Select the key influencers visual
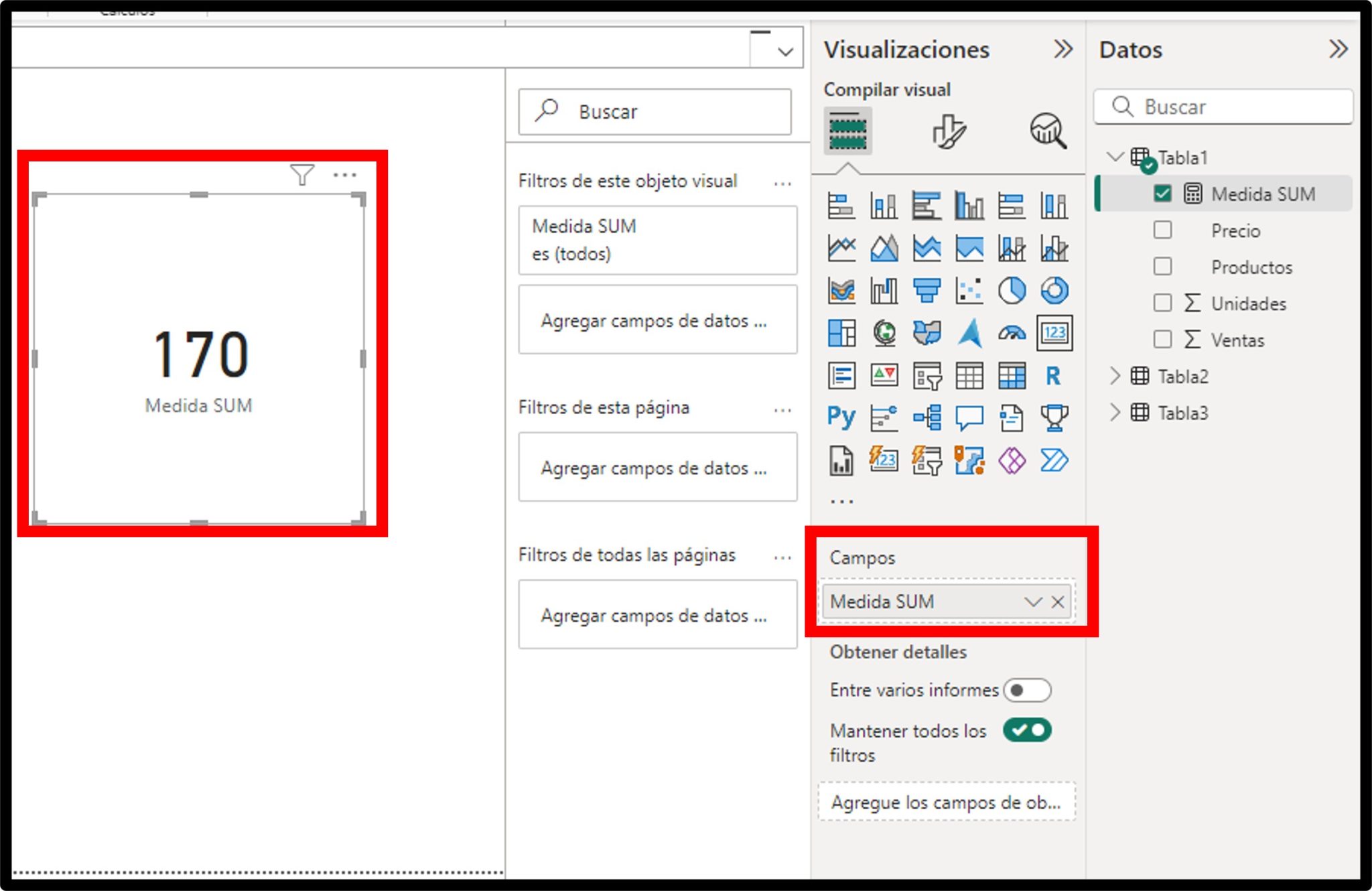 [884, 418]
